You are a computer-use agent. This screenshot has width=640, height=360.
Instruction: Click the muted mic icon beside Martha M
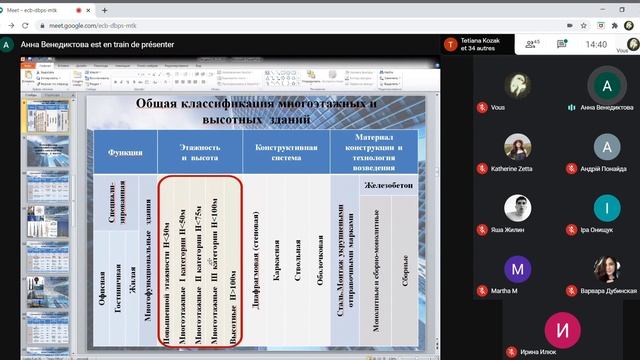coord(482,291)
